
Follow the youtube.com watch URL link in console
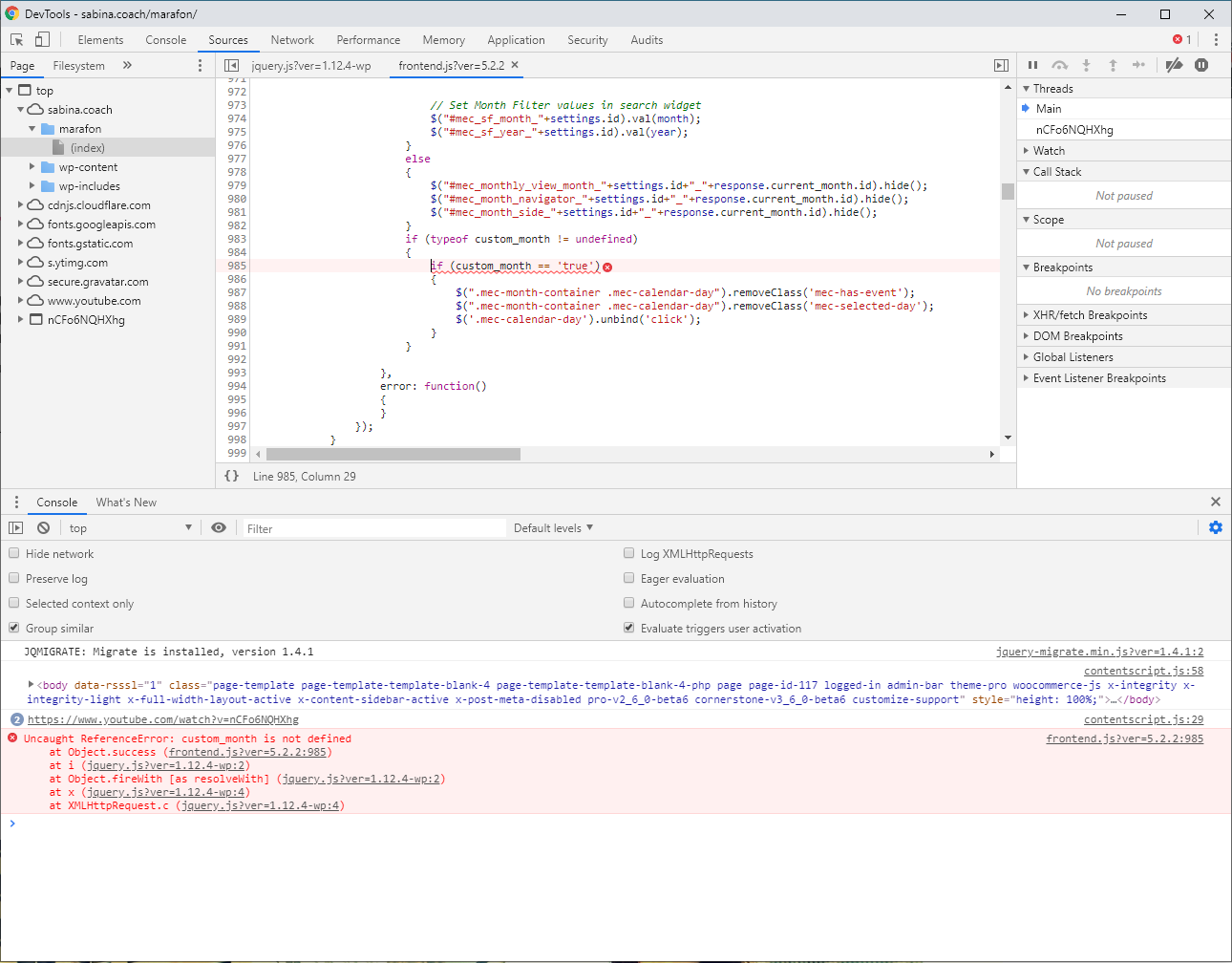[x=162, y=719]
